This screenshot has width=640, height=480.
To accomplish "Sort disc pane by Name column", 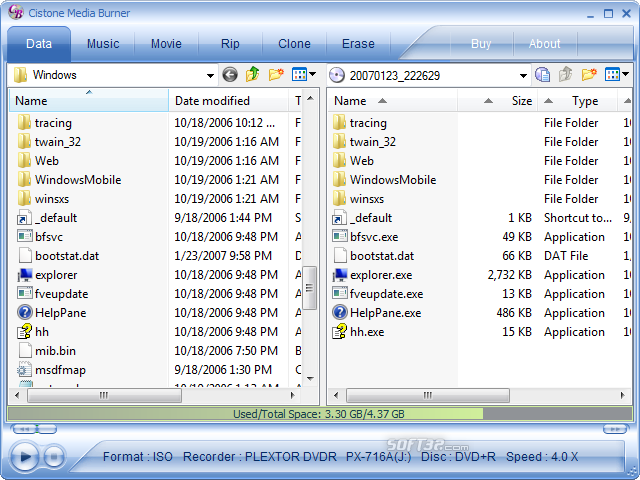I will [x=392, y=100].
